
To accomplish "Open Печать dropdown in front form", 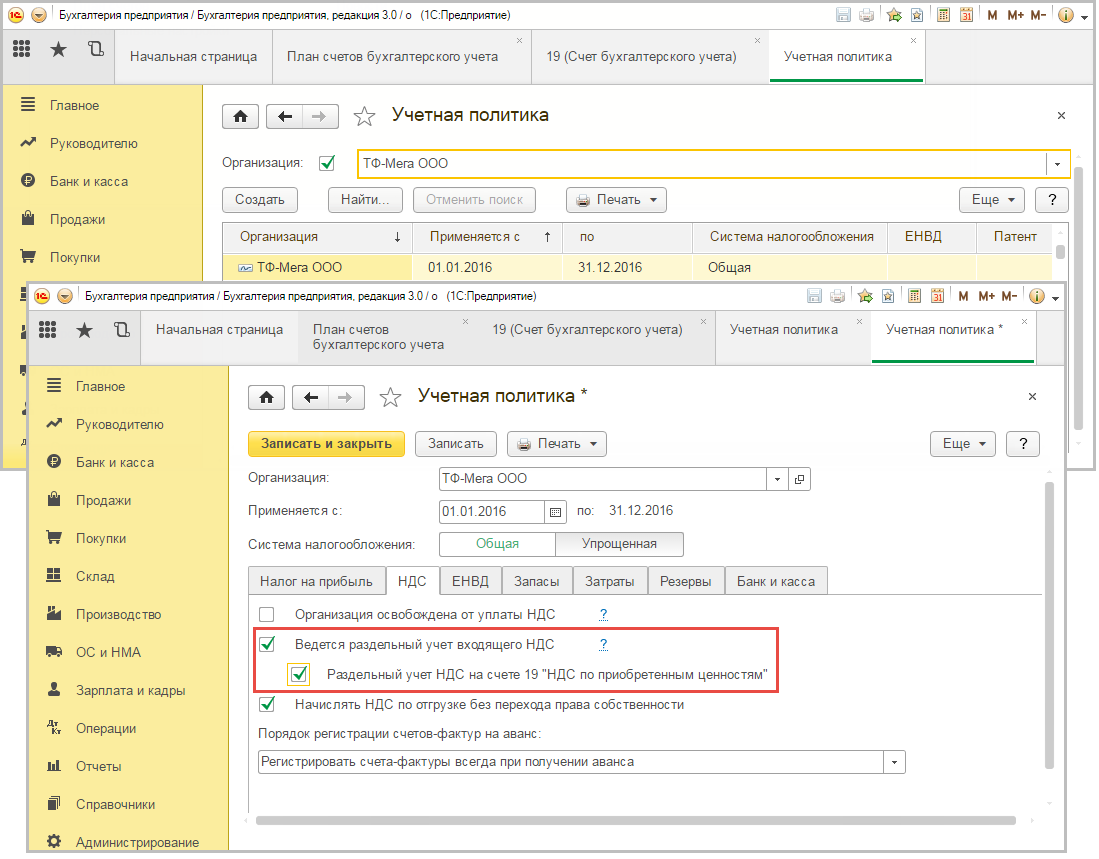I will pyautogui.click(x=557, y=444).
